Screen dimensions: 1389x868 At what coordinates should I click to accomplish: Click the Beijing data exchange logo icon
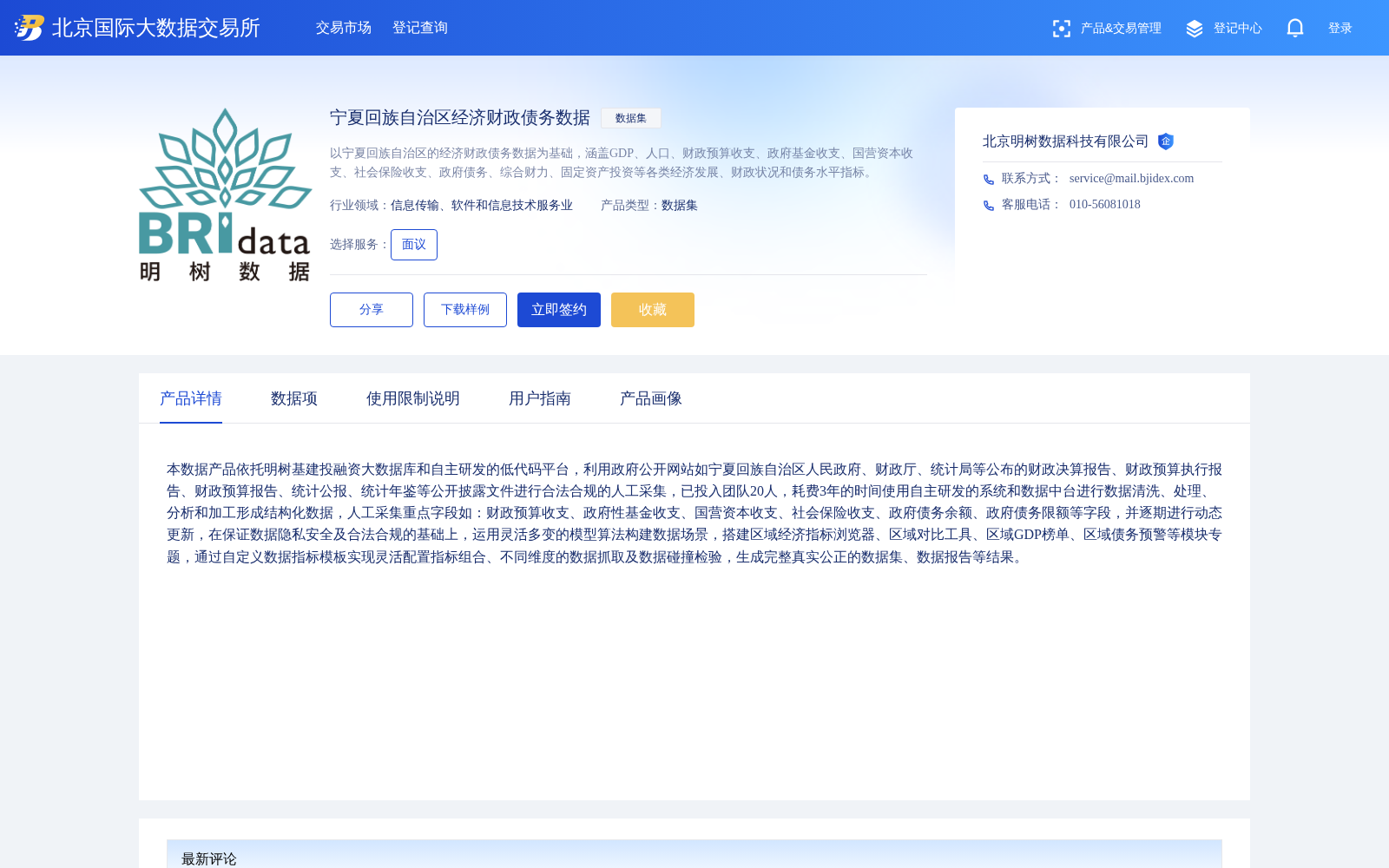(x=30, y=28)
